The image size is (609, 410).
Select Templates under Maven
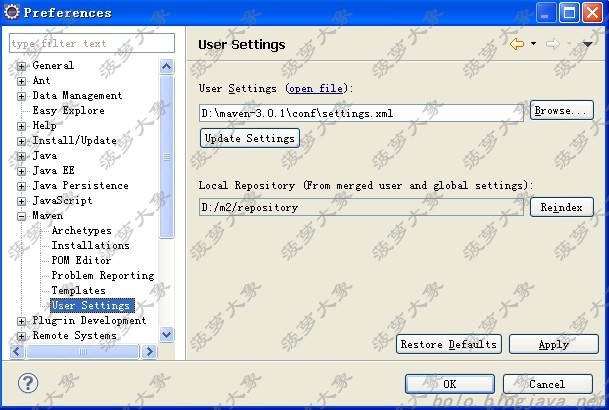click(78, 290)
